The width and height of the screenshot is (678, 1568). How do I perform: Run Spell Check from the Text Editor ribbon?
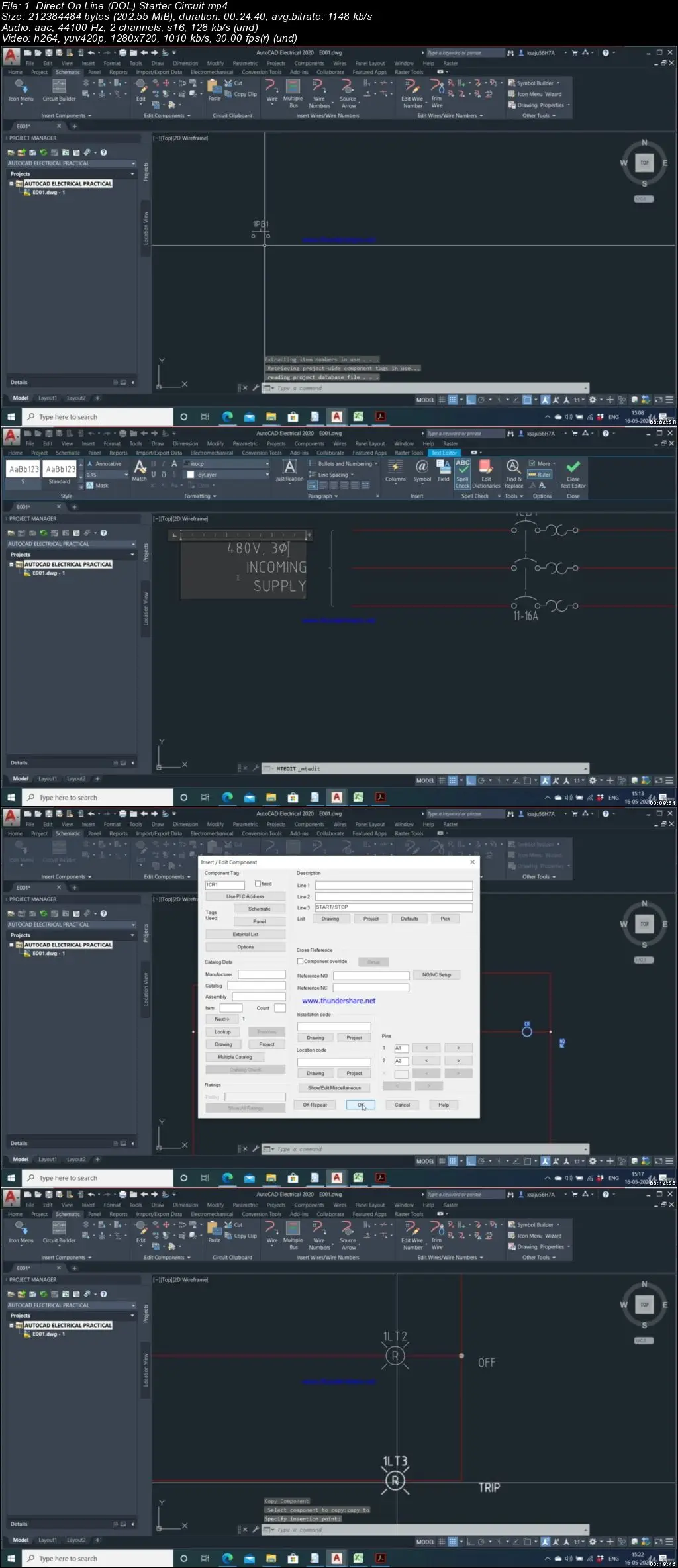coord(462,474)
